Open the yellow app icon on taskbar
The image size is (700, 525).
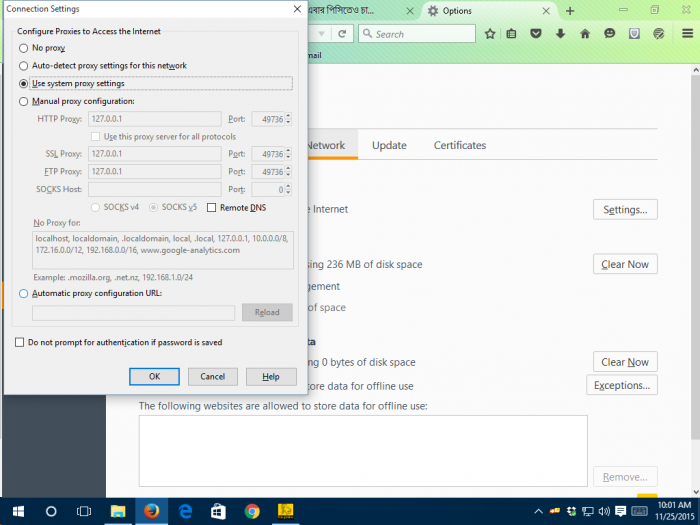pos(285,512)
